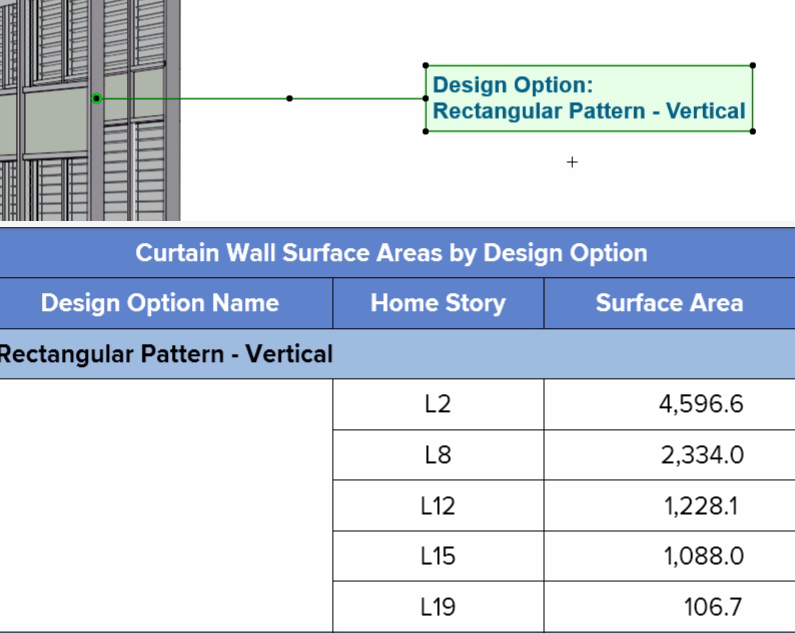Click the 2,334.0 surface area value

[701, 455]
